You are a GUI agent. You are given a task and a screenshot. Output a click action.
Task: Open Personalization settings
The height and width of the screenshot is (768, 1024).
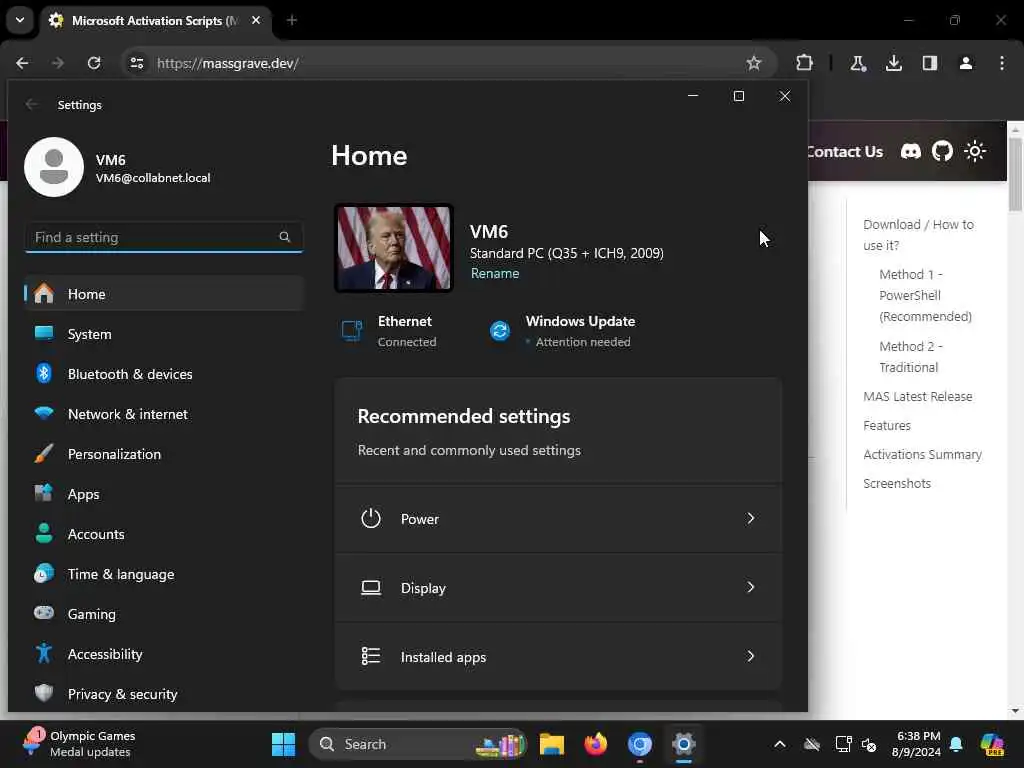pyautogui.click(x=164, y=454)
